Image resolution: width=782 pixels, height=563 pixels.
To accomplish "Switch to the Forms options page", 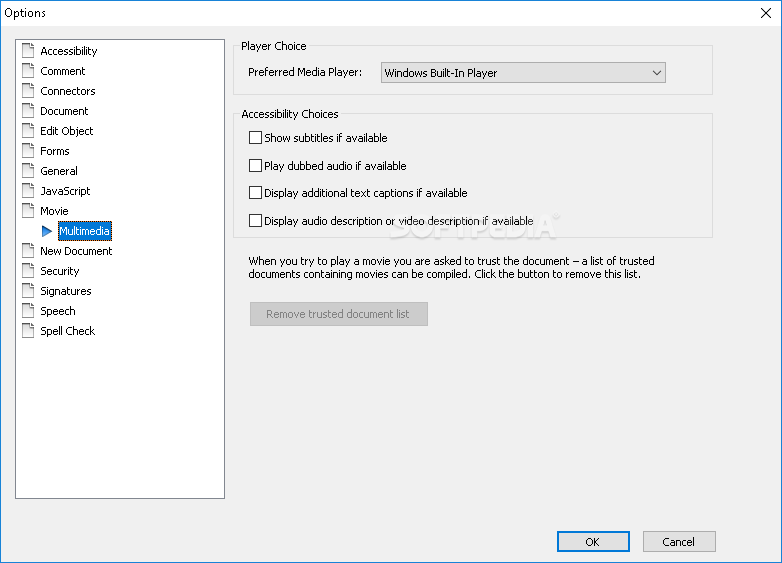I will tap(55, 151).
